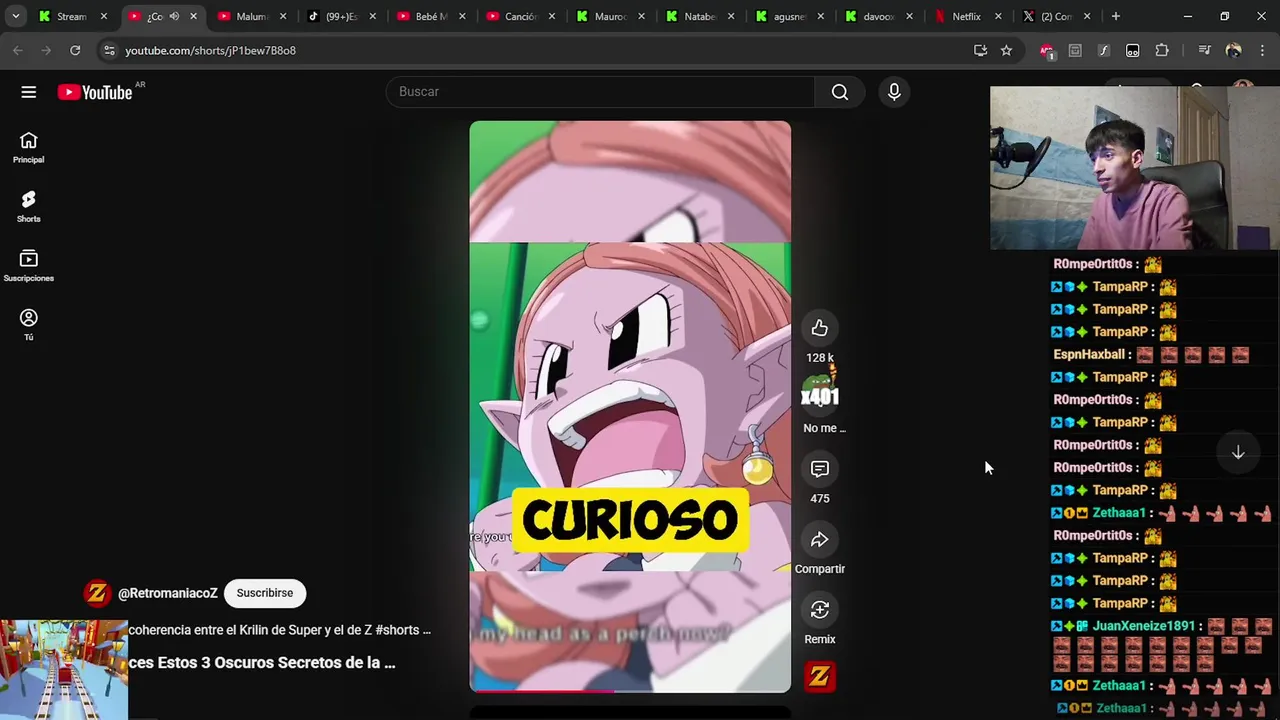Go to the YouTube home logo

[95, 92]
